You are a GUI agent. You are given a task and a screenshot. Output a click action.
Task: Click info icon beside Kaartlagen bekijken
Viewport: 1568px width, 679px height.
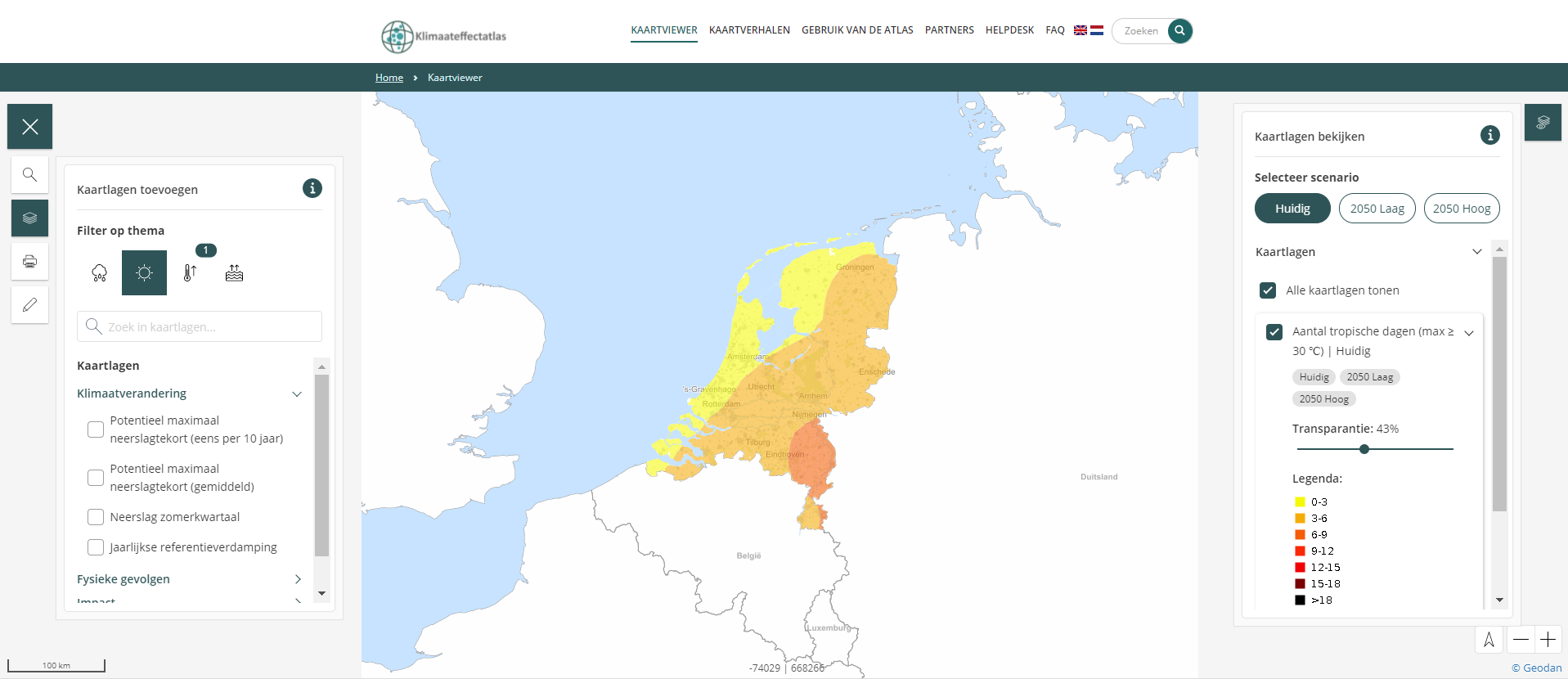point(1489,136)
